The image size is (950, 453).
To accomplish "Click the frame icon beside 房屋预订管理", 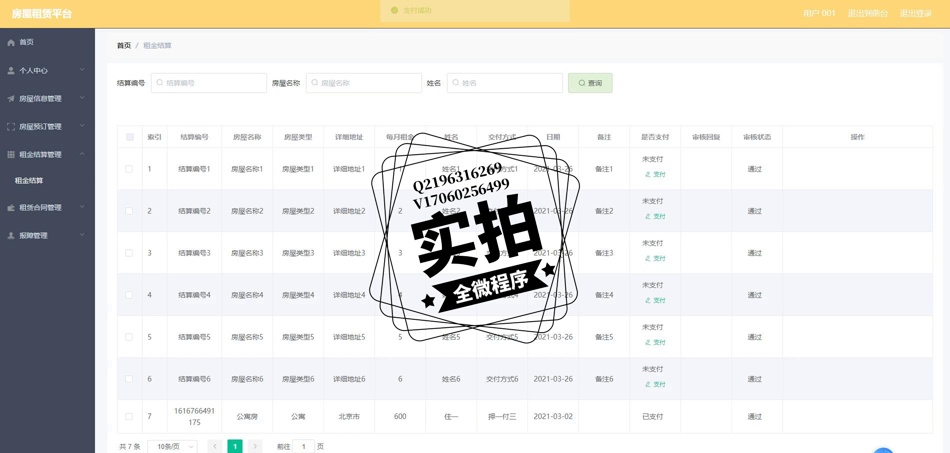I will (11, 127).
